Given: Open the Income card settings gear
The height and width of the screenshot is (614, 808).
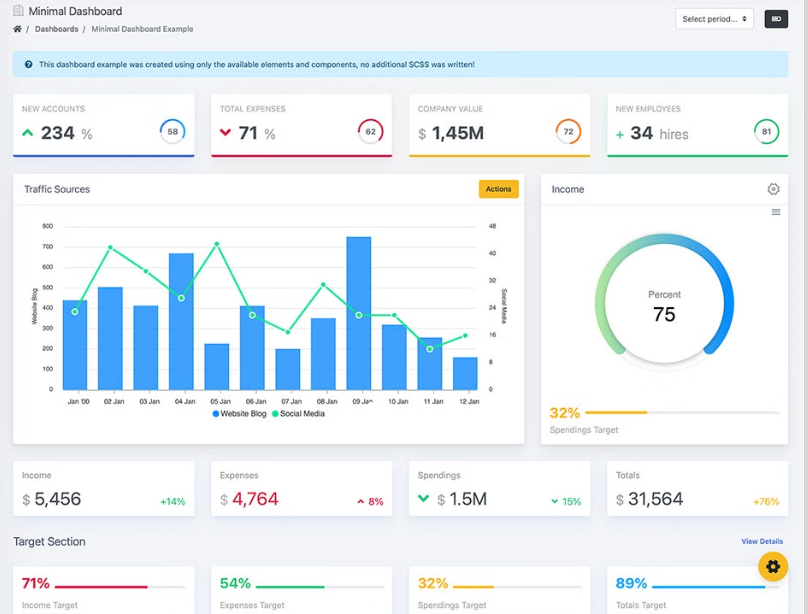Looking at the screenshot, I should tap(773, 189).
